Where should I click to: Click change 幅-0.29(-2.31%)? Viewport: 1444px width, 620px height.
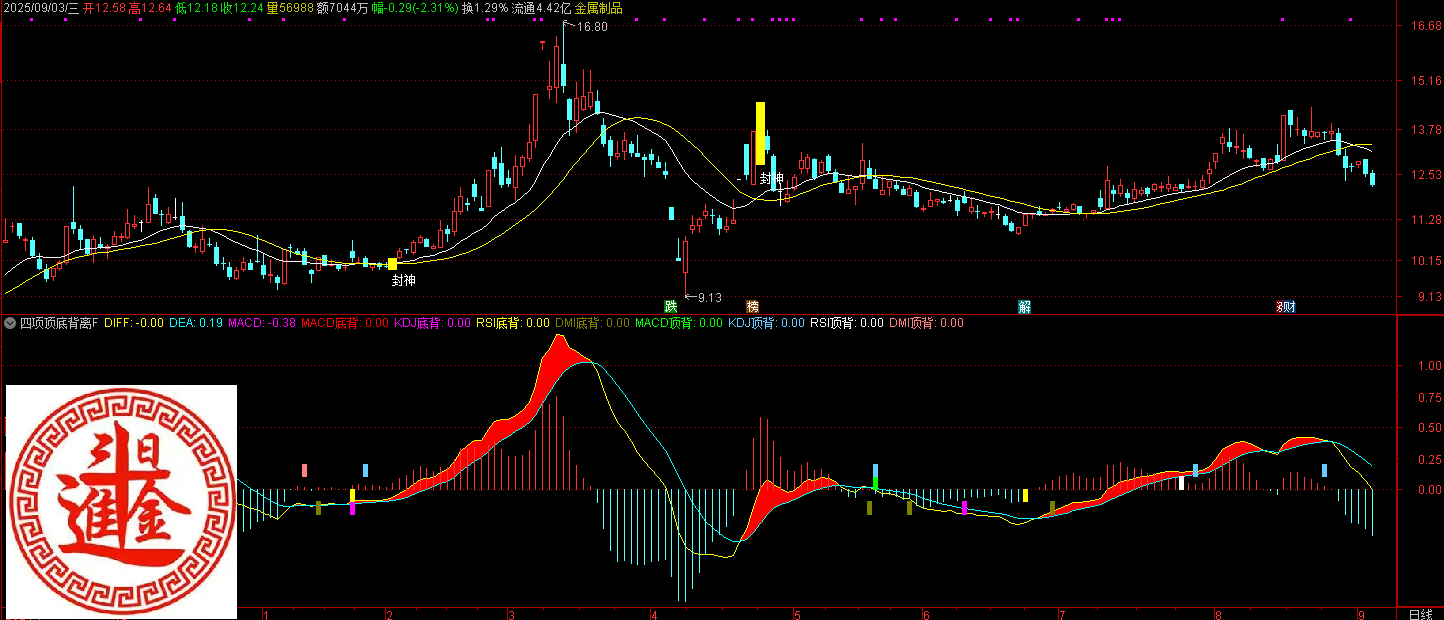click(415, 8)
